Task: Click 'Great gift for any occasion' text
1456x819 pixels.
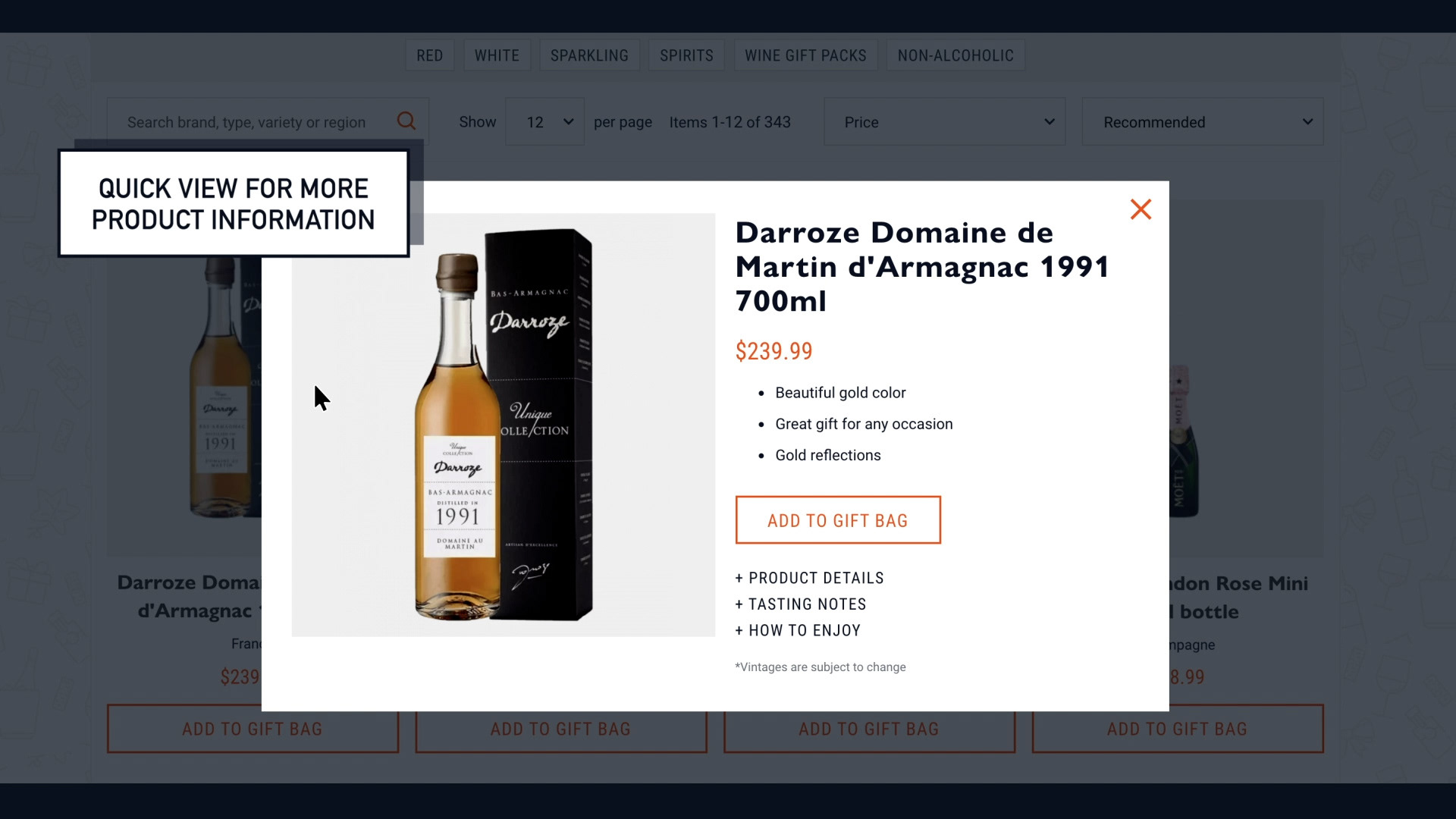Action: [x=864, y=424]
